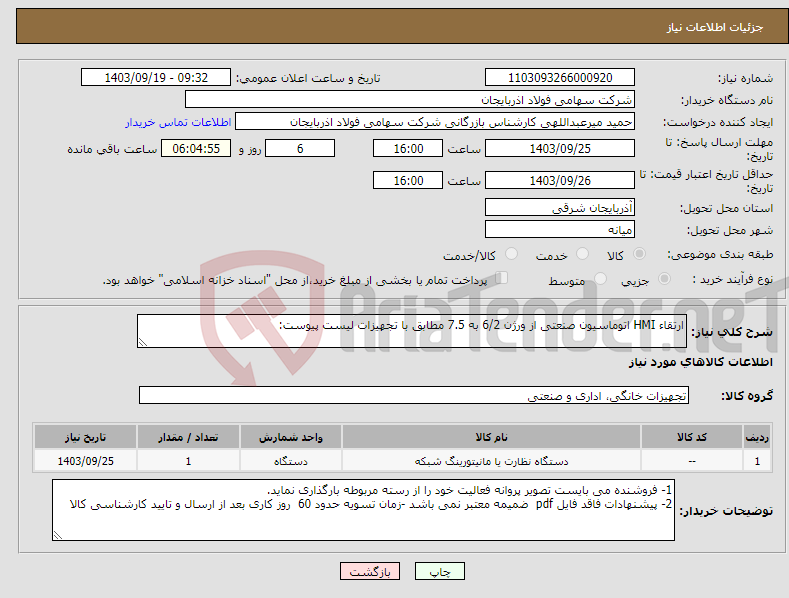789x598 pixels.
Task: Click the response deadline date 1403/09/25 field
Action: 560,148
